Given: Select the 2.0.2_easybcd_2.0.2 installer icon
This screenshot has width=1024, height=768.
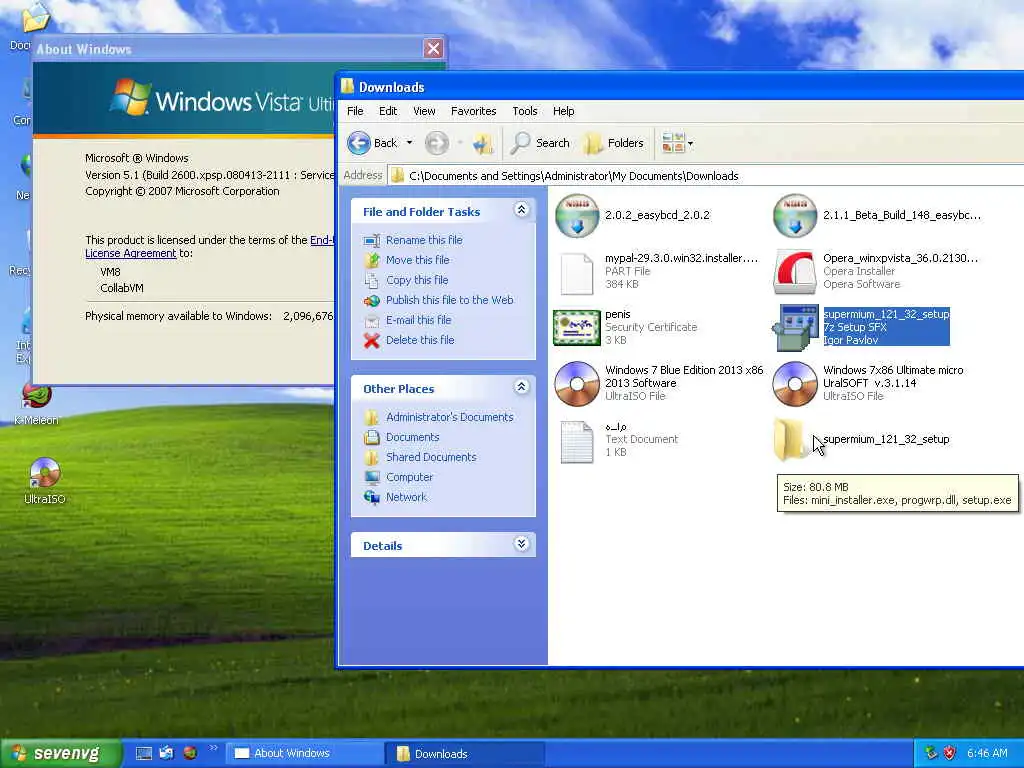Looking at the screenshot, I should point(577,216).
